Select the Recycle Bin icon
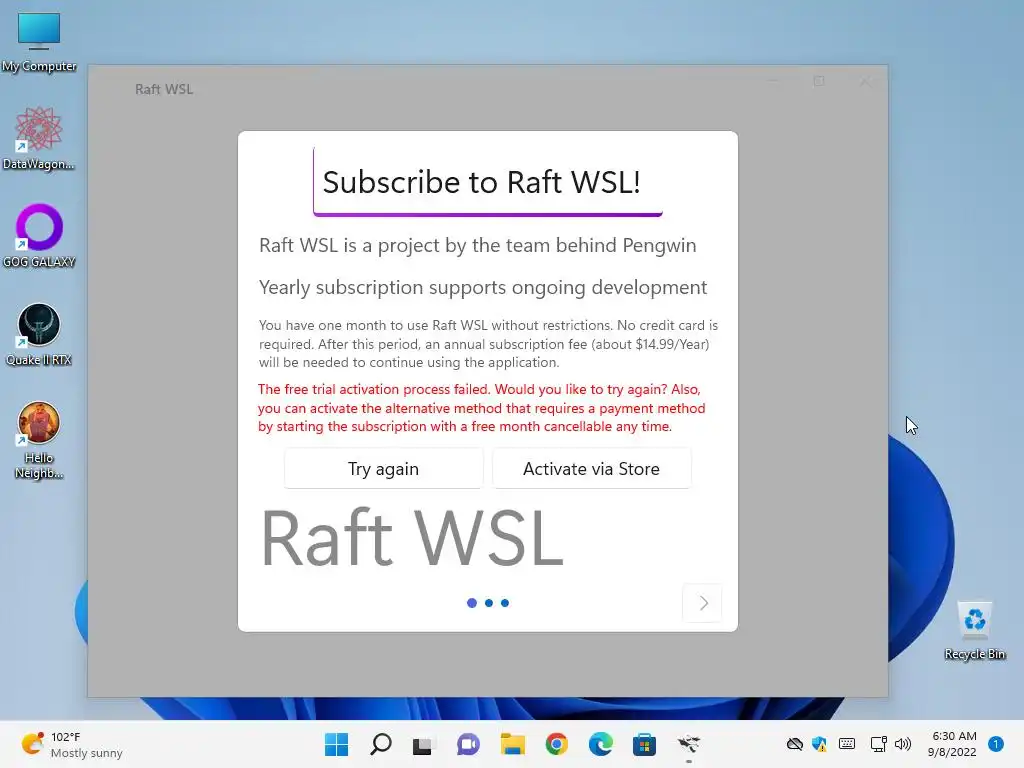The height and width of the screenshot is (768, 1024). 974,630
